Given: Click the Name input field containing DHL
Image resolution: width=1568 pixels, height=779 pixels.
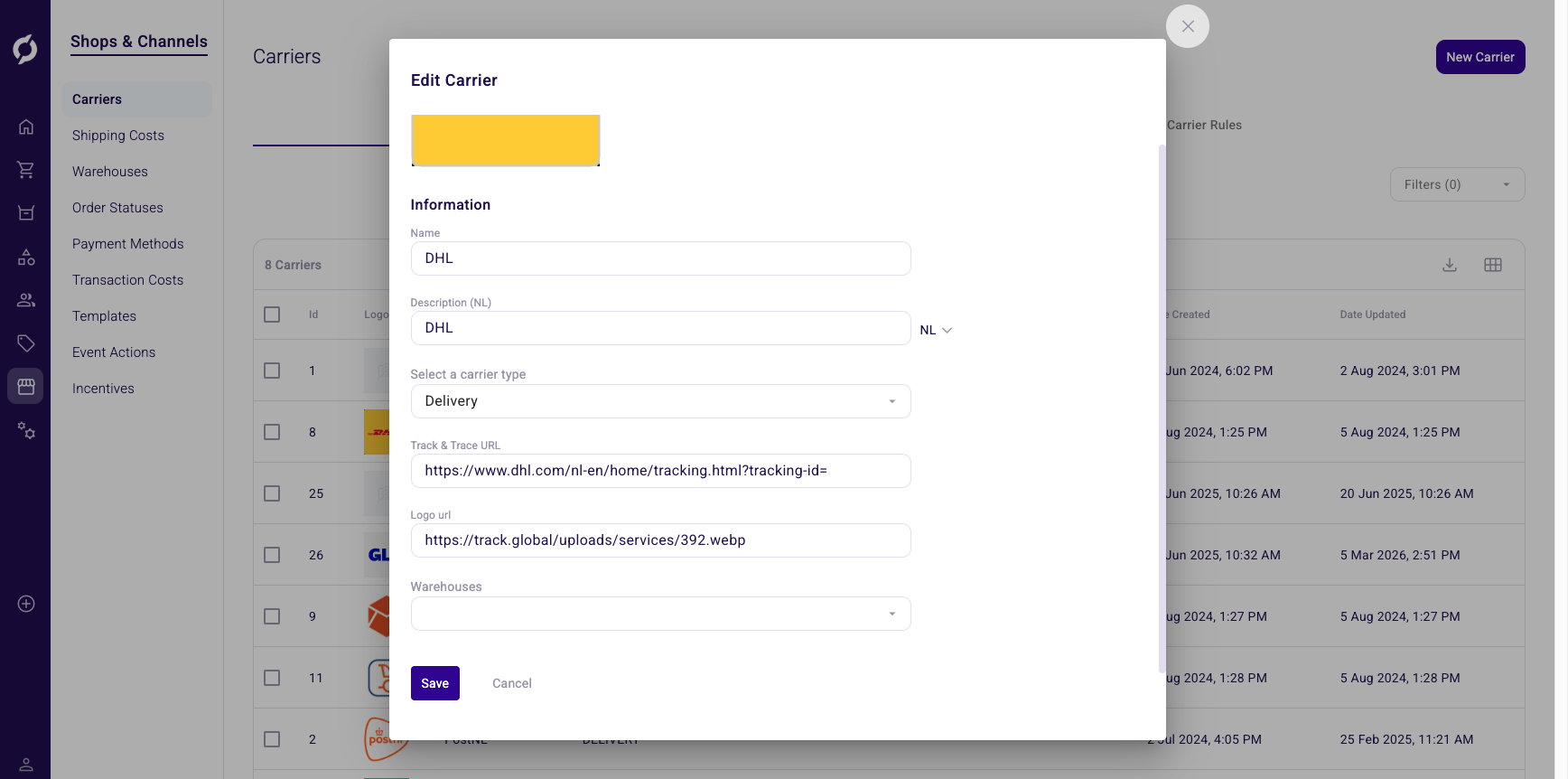Looking at the screenshot, I should coord(660,258).
